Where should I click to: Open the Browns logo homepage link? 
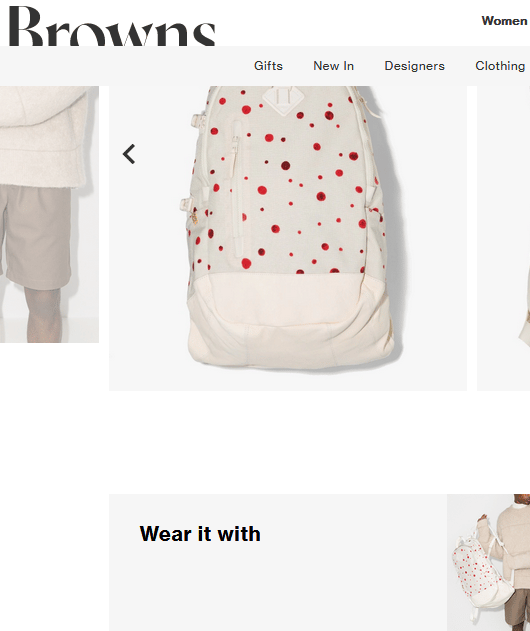[112, 26]
